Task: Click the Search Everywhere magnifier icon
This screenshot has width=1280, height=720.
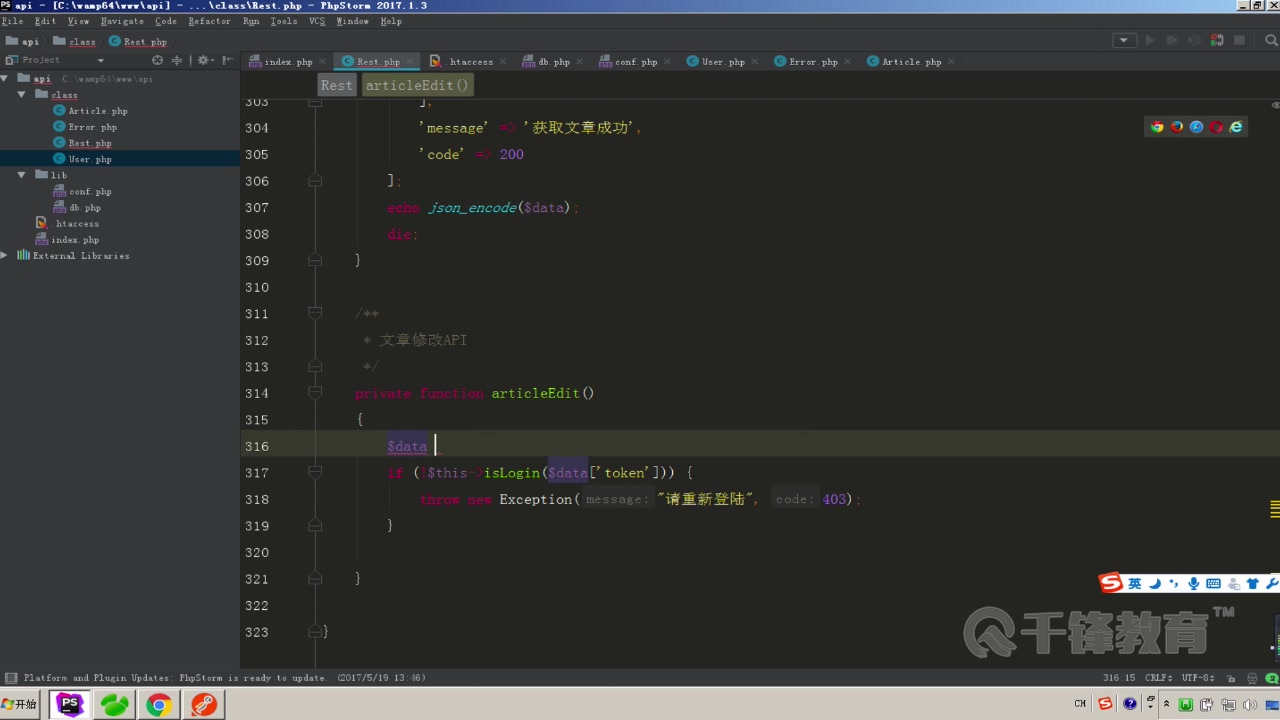Action: click(x=1271, y=41)
